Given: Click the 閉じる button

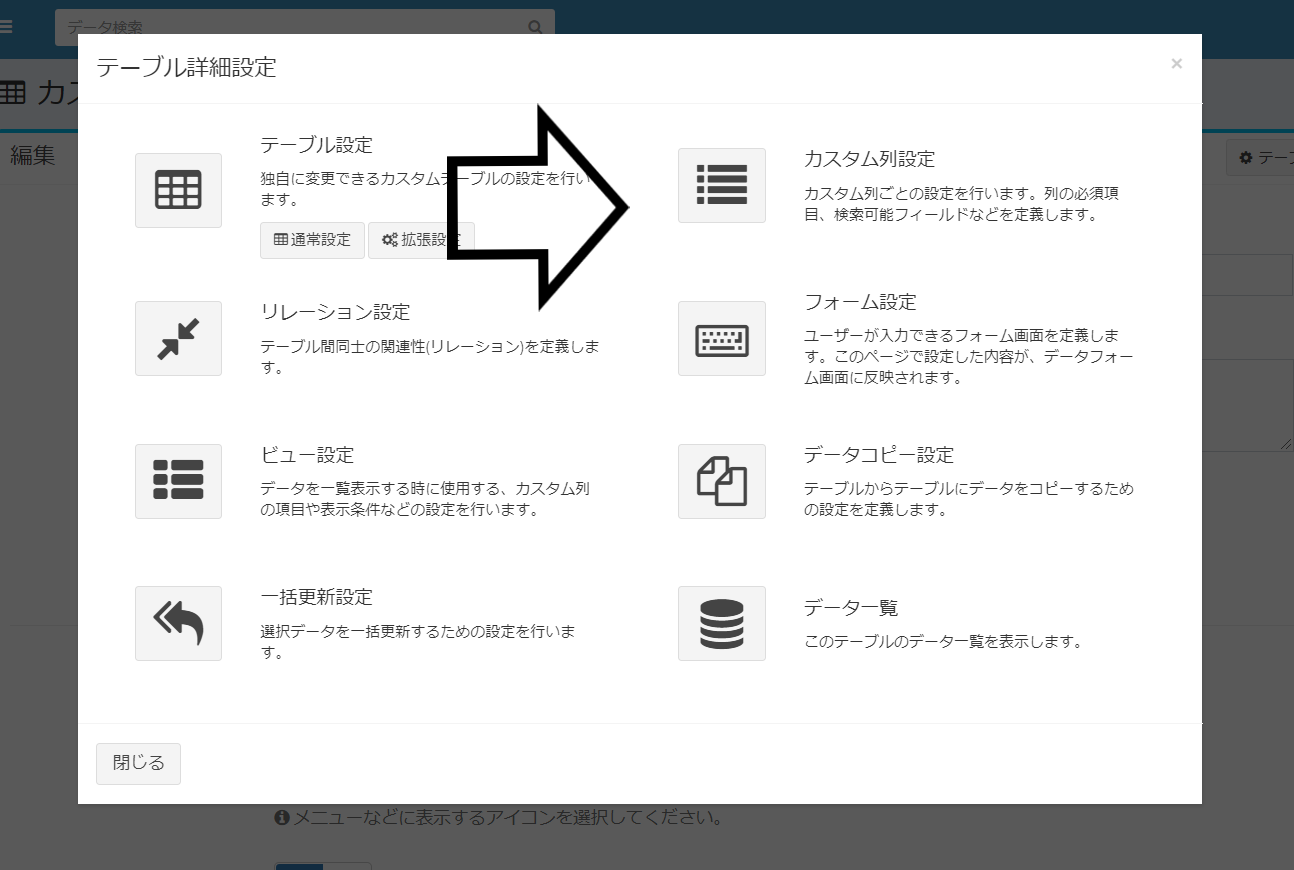Looking at the screenshot, I should [138, 763].
